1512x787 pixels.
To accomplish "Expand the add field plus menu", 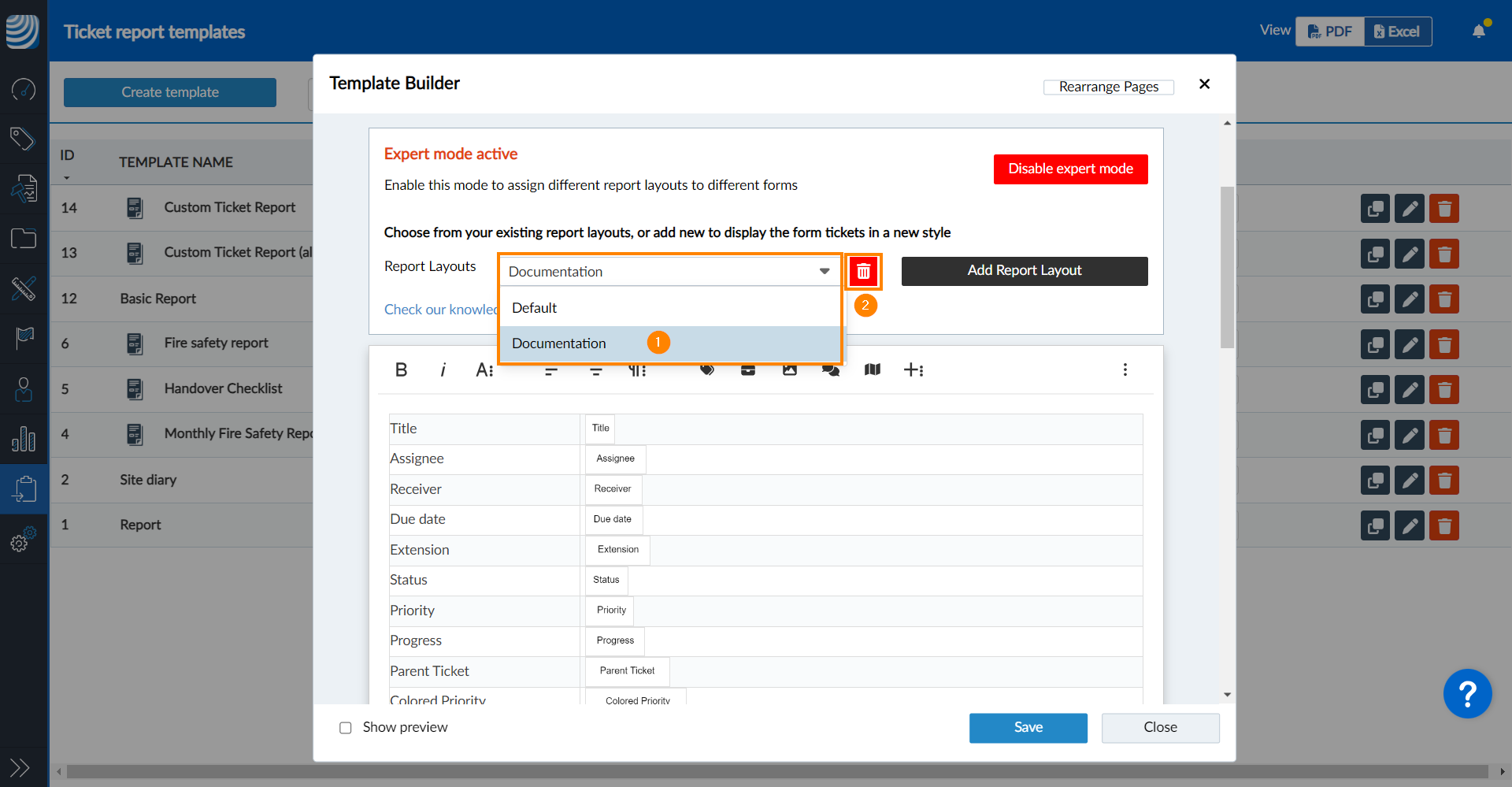I will pyautogui.click(x=913, y=369).
